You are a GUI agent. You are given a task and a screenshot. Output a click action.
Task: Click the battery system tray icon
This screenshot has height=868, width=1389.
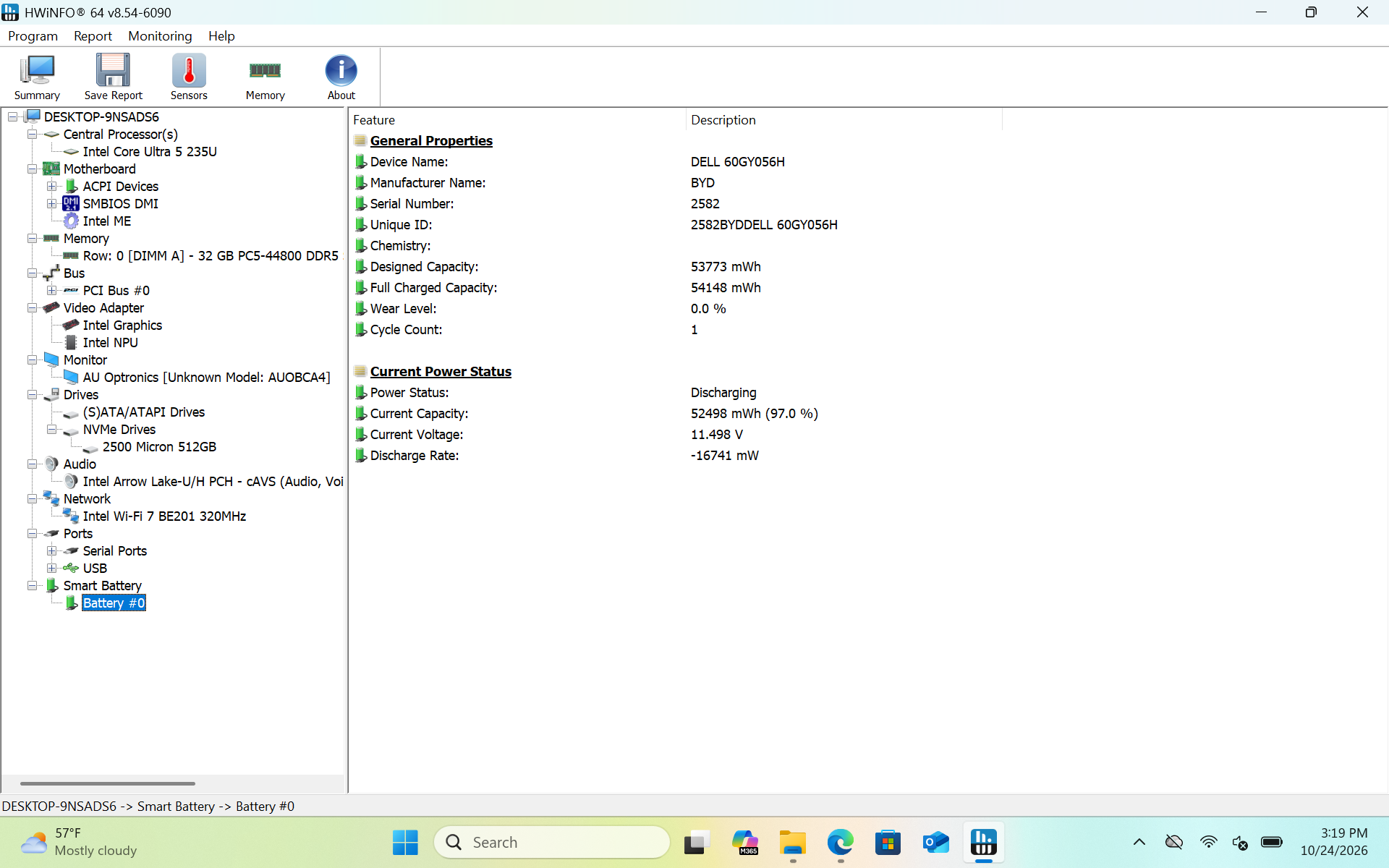pyautogui.click(x=1271, y=842)
